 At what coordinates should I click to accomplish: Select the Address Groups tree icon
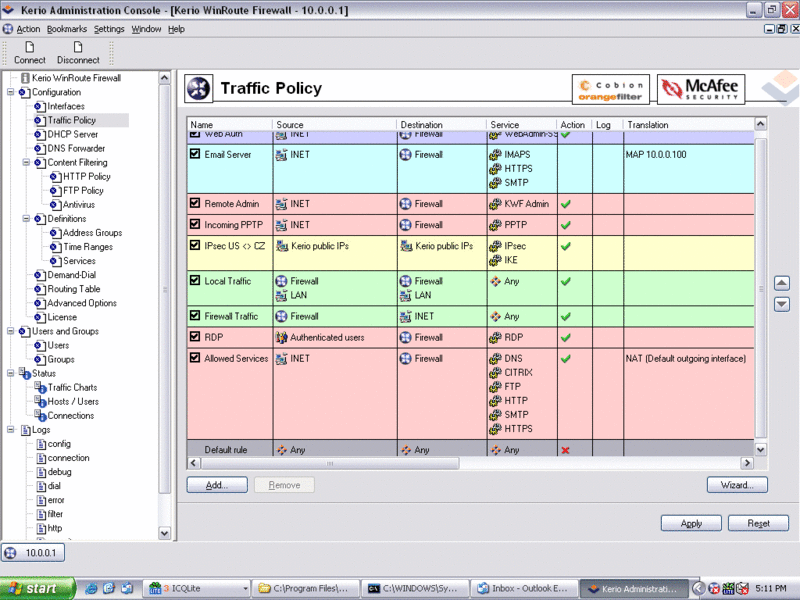[x=55, y=233]
